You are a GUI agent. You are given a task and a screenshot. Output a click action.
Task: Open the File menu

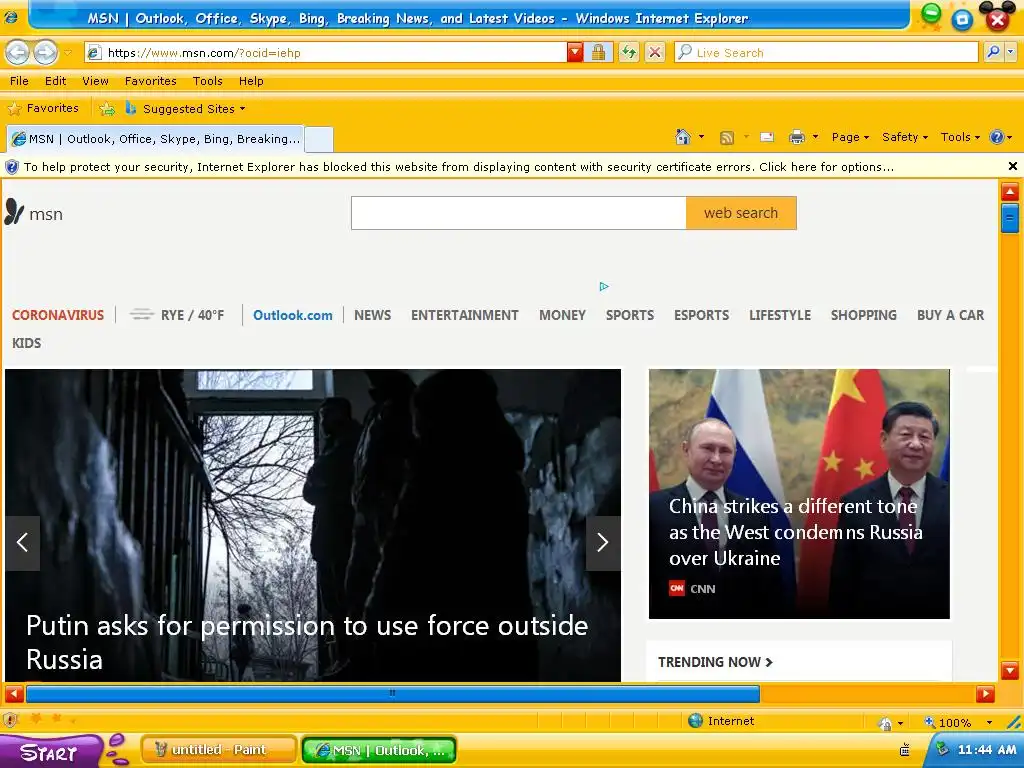[x=19, y=81]
